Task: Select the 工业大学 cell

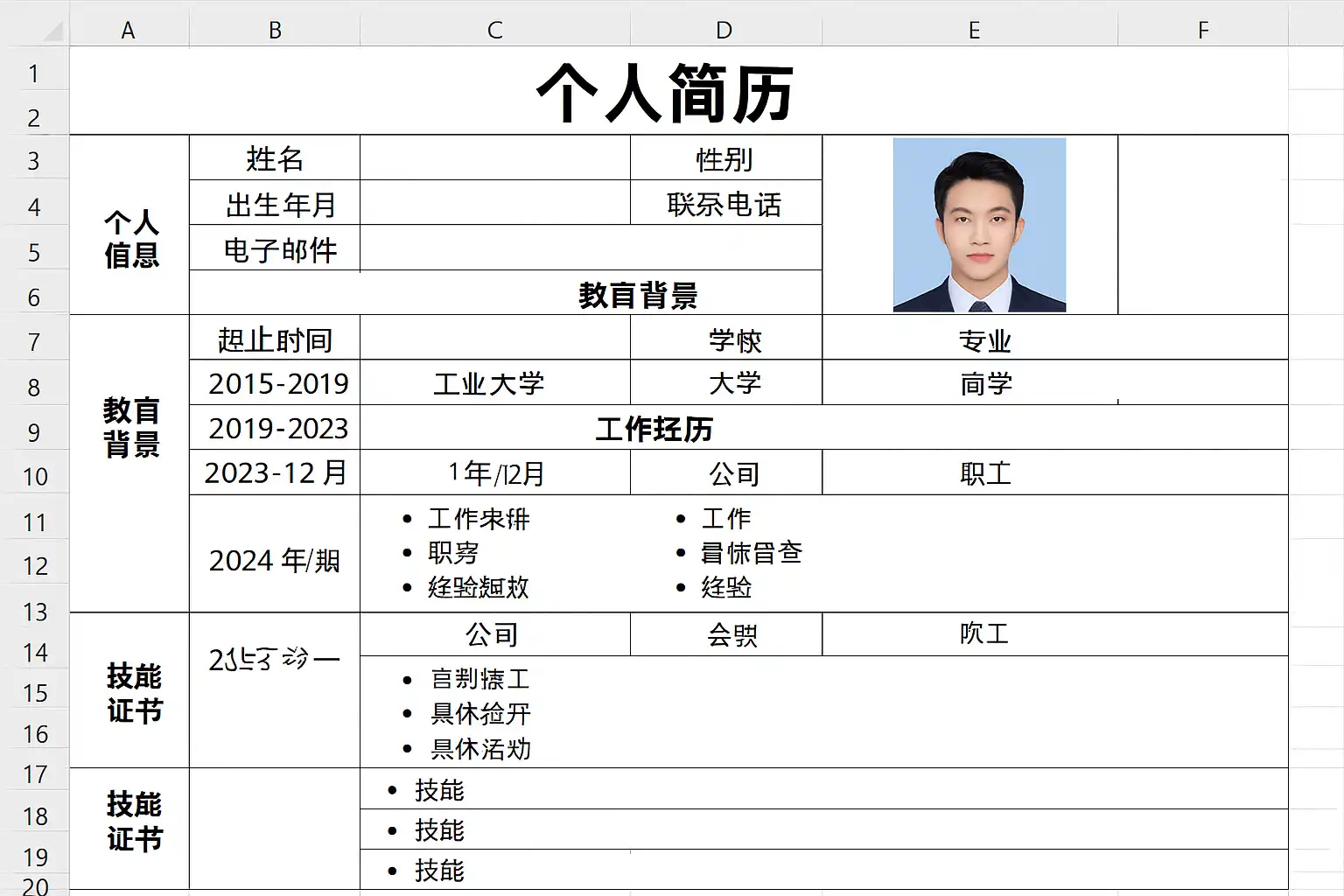Action: click(495, 382)
